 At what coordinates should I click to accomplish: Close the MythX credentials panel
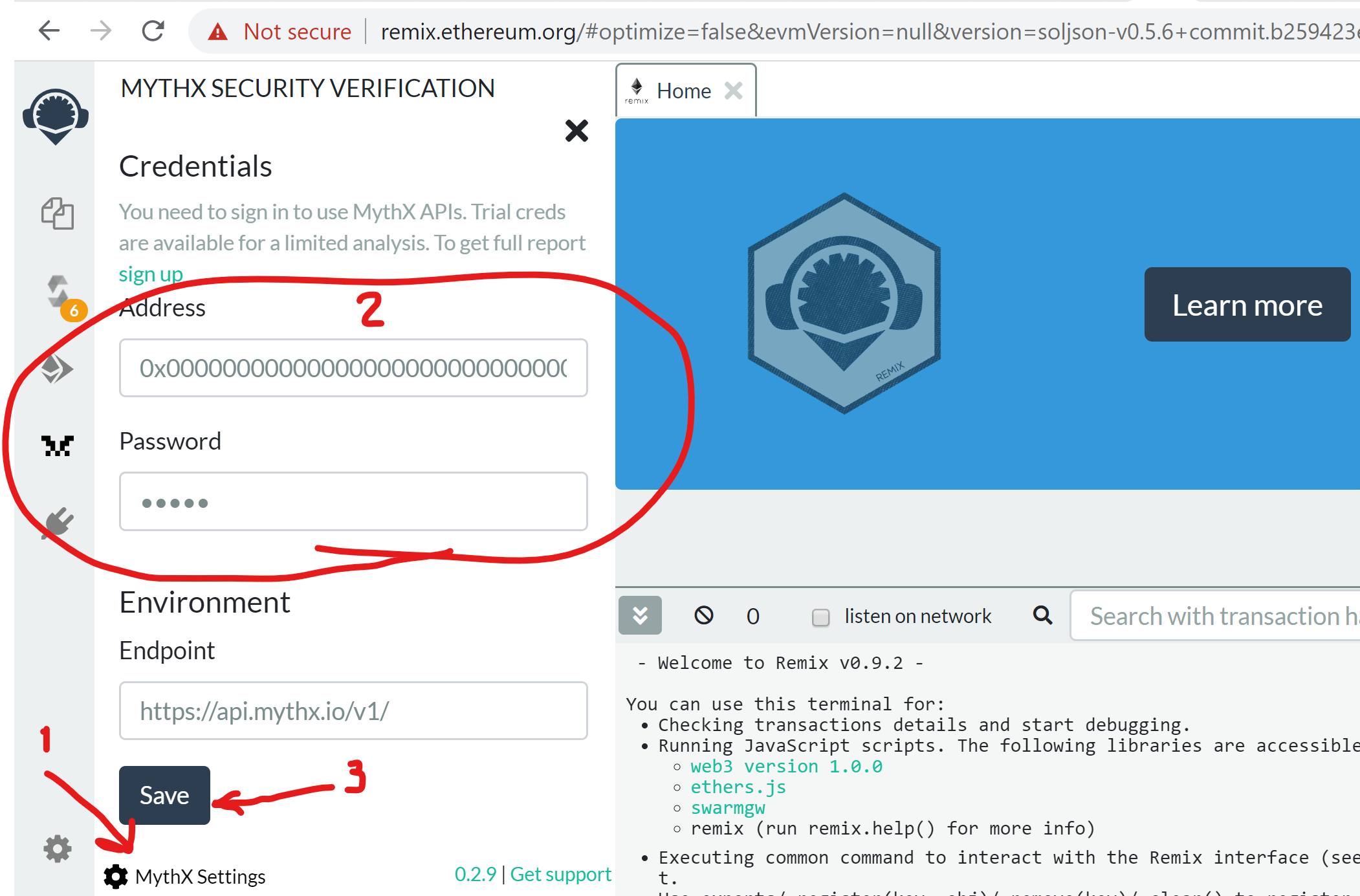click(x=576, y=131)
